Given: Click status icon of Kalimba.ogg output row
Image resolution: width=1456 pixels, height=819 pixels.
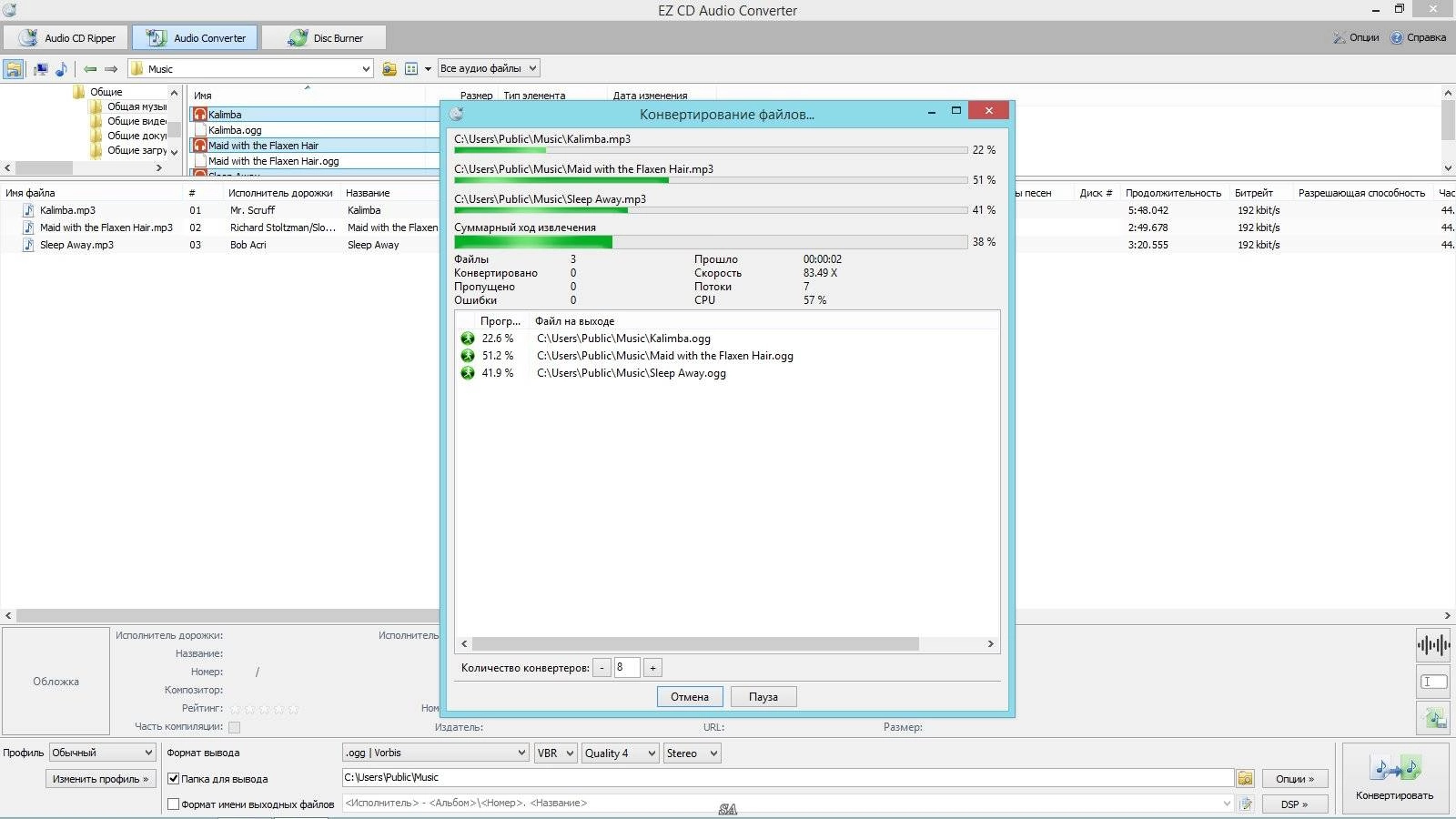Looking at the screenshot, I should point(468,339).
